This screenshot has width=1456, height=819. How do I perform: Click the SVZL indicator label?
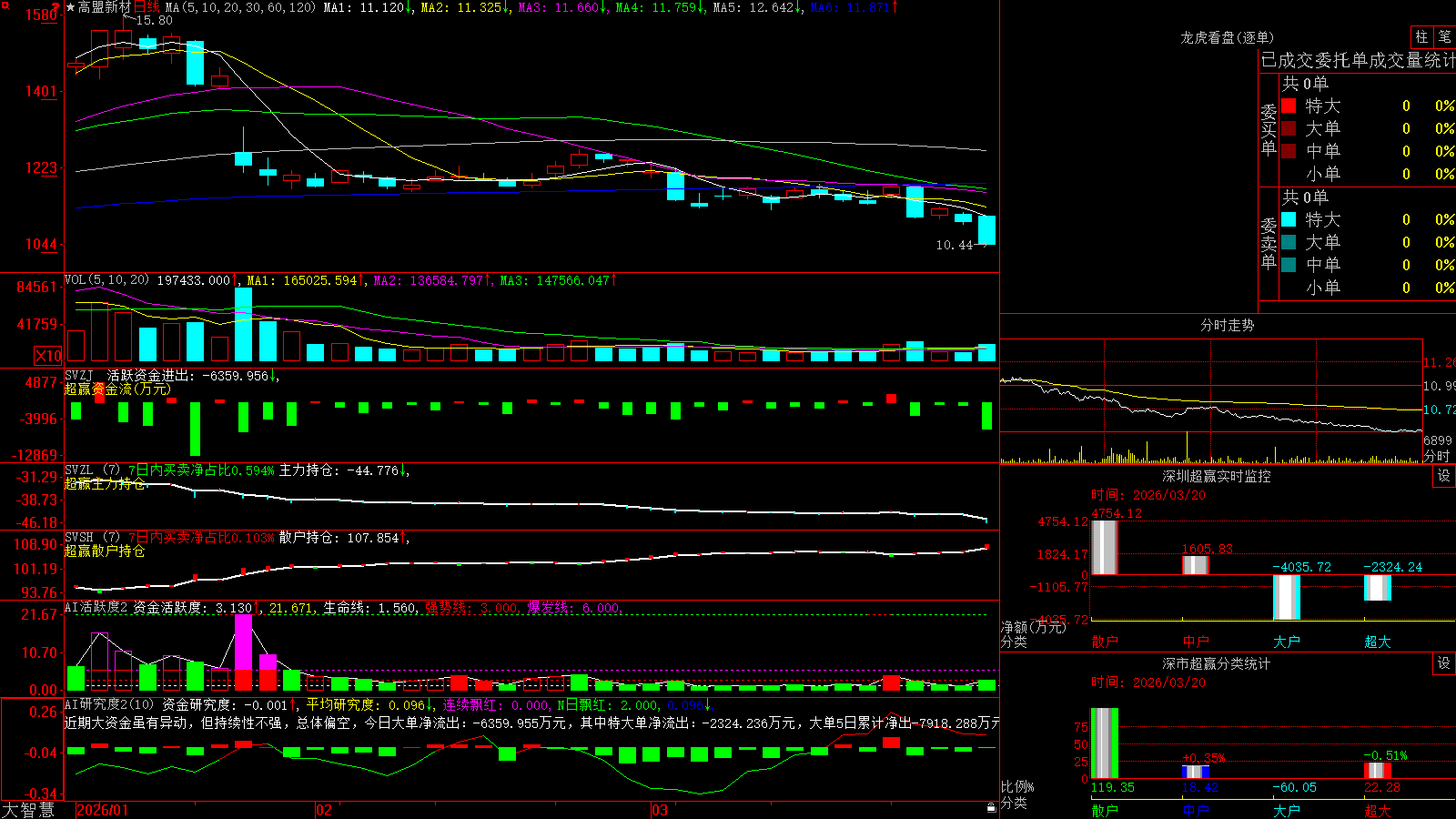click(79, 470)
